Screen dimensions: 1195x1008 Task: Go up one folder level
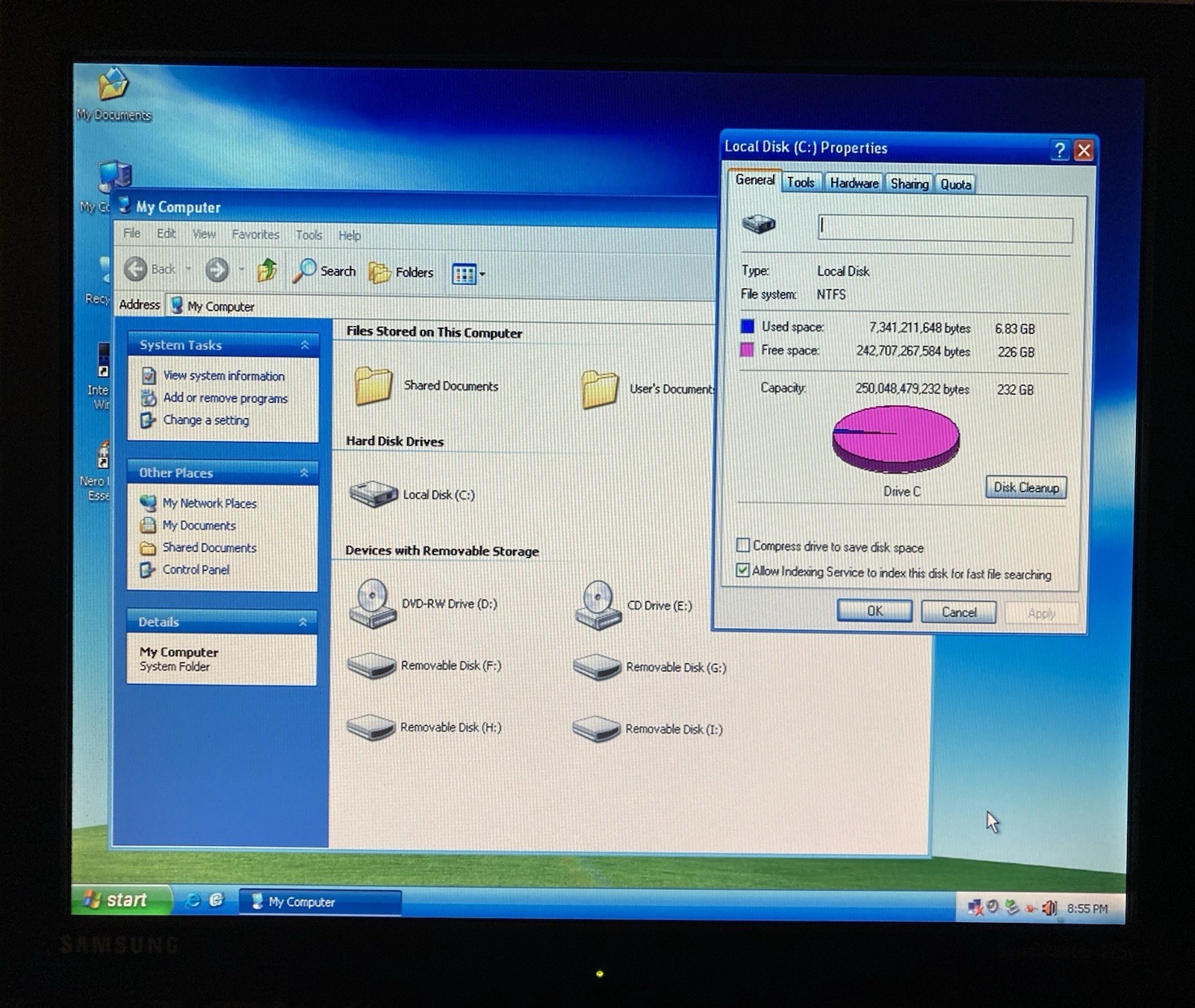[267, 270]
